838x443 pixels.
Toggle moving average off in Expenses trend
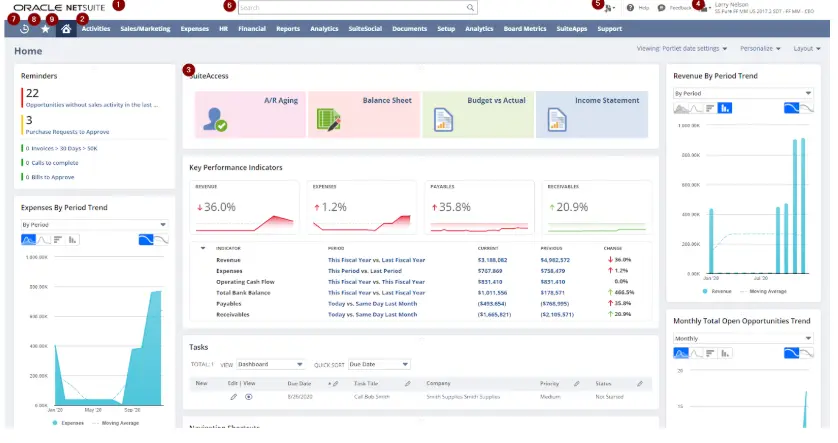coord(161,239)
